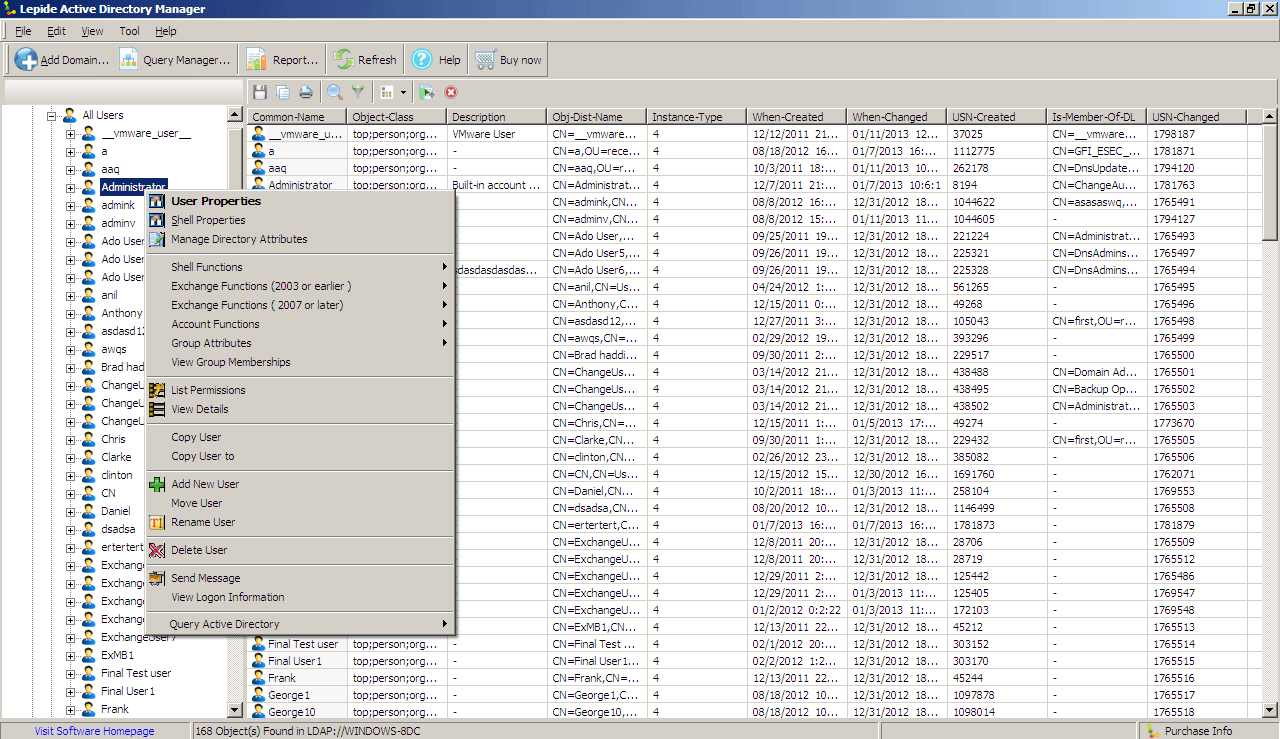This screenshot has height=739, width=1280.
Task: Open Exchange Functions (2007 or later) submenu
Action: click(299, 305)
